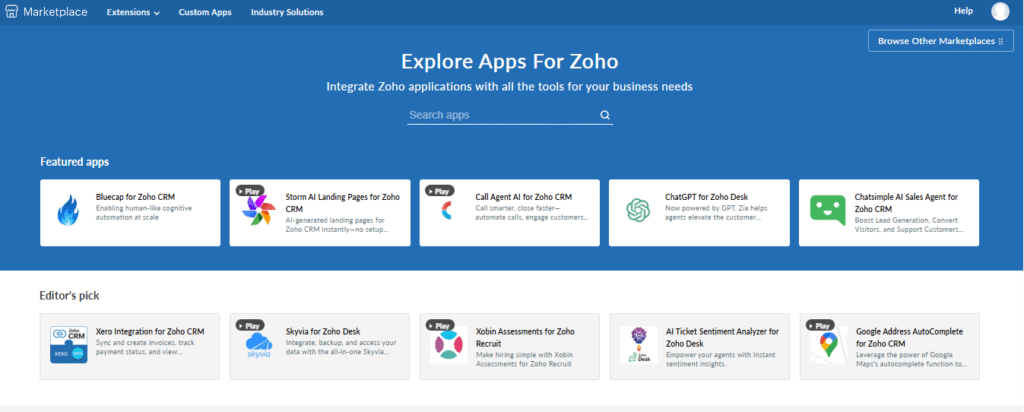1024x412 pixels.
Task: Click the search magnifier icon
Action: [x=605, y=115]
